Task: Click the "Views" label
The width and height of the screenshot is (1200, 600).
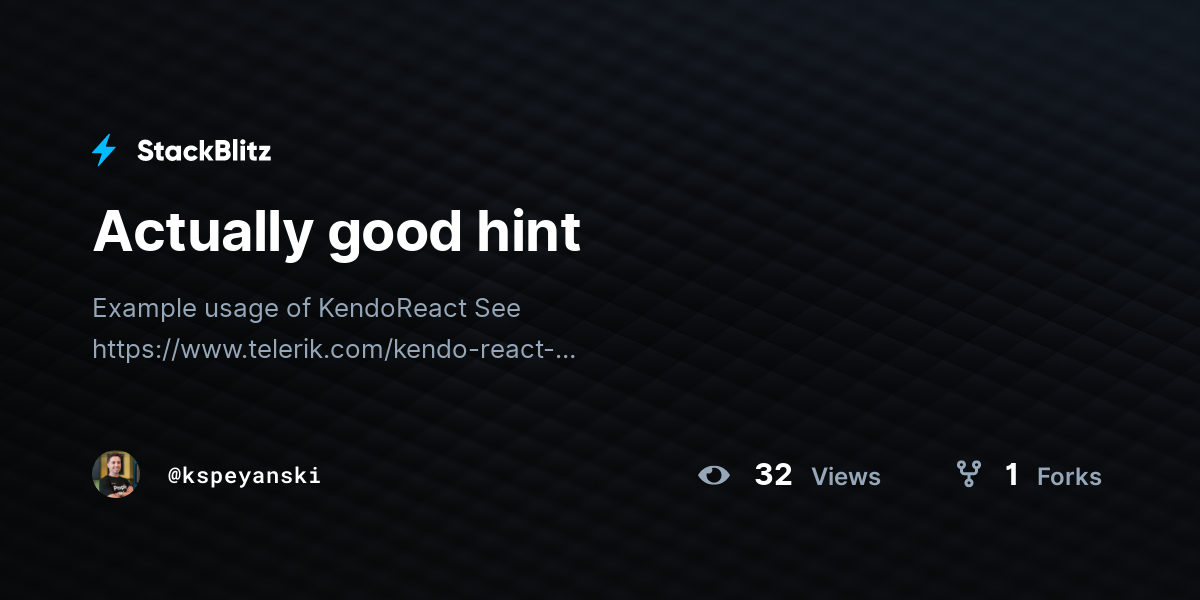Action: (x=846, y=477)
